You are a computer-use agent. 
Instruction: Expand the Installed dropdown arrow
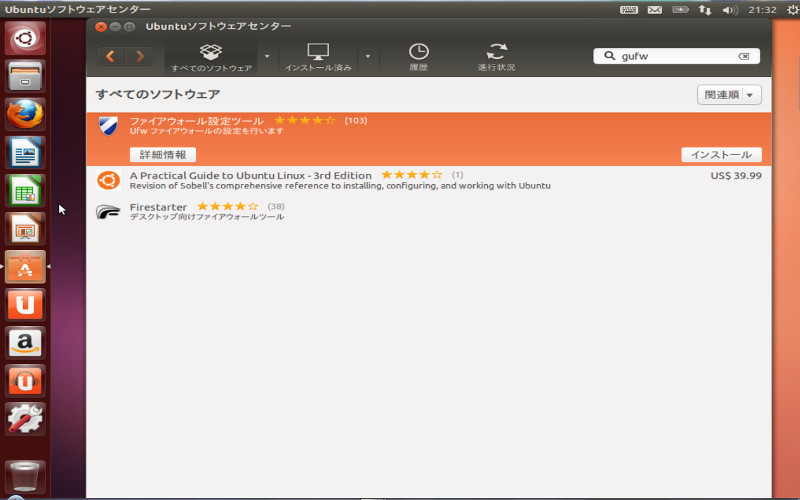pos(368,56)
